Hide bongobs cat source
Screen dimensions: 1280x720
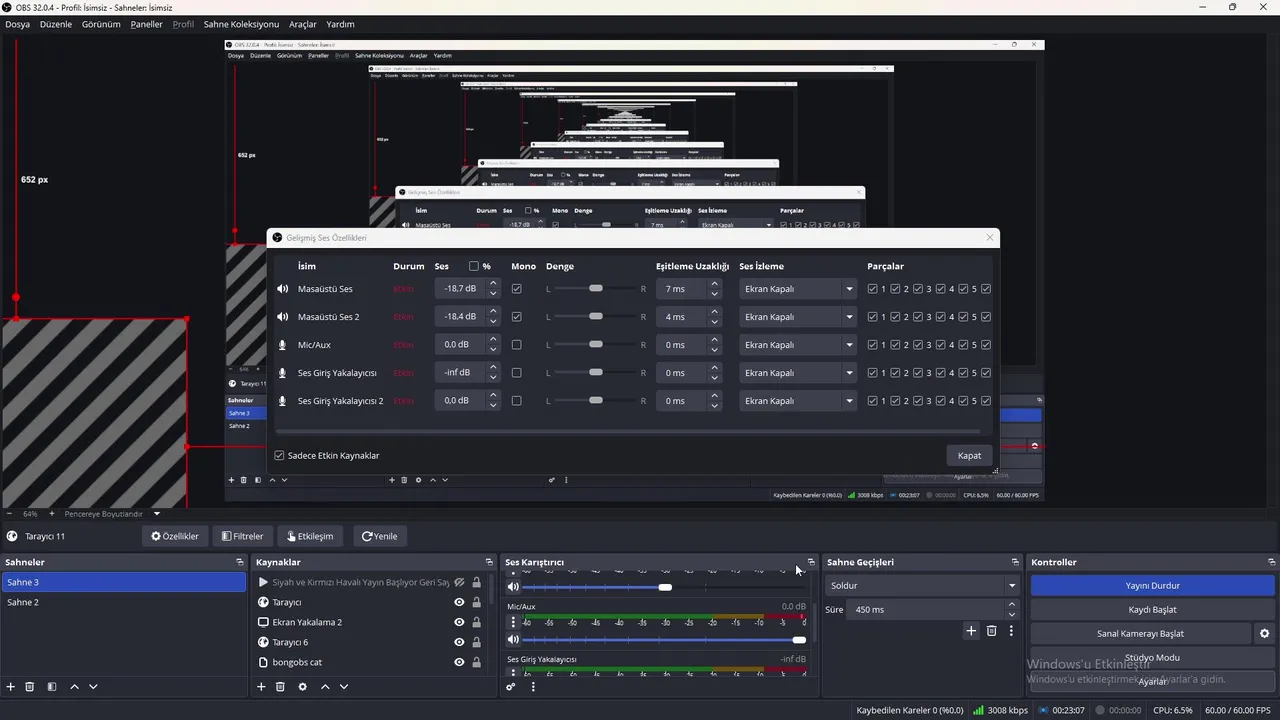(x=459, y=662)
